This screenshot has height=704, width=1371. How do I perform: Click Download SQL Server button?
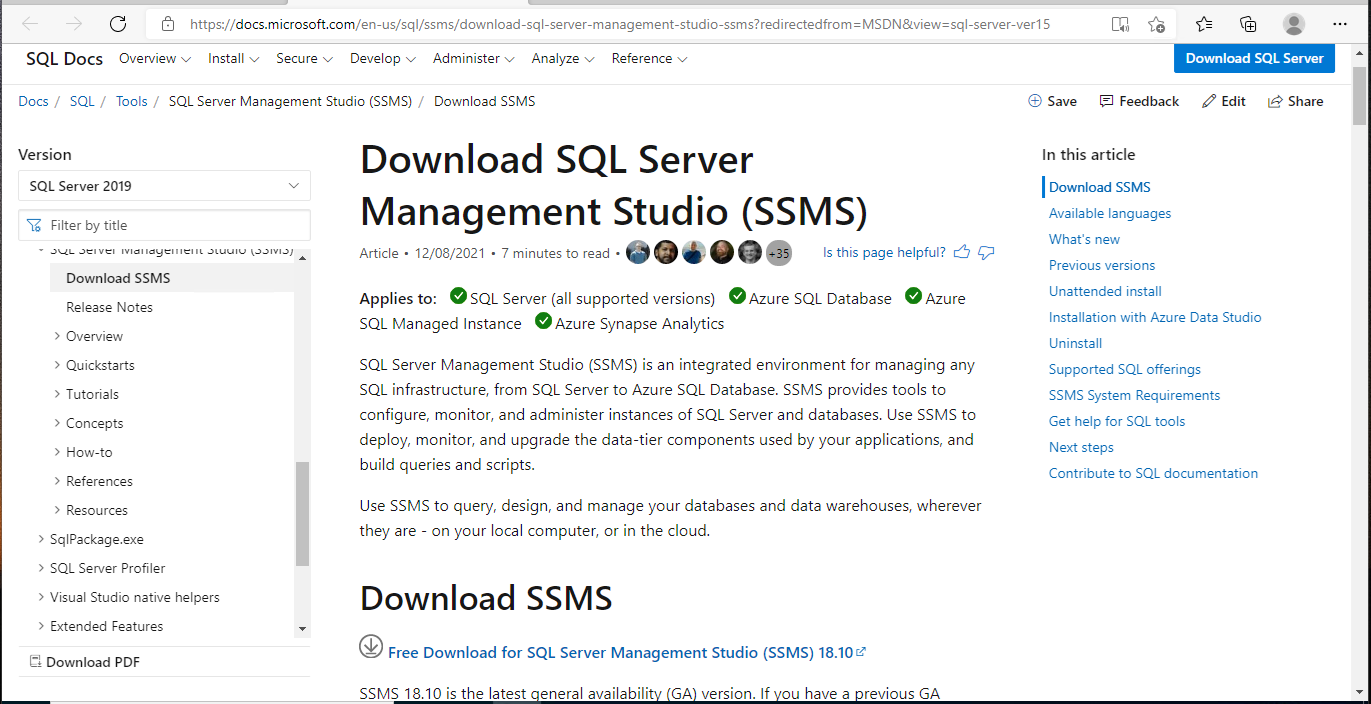coord(1254,58)
